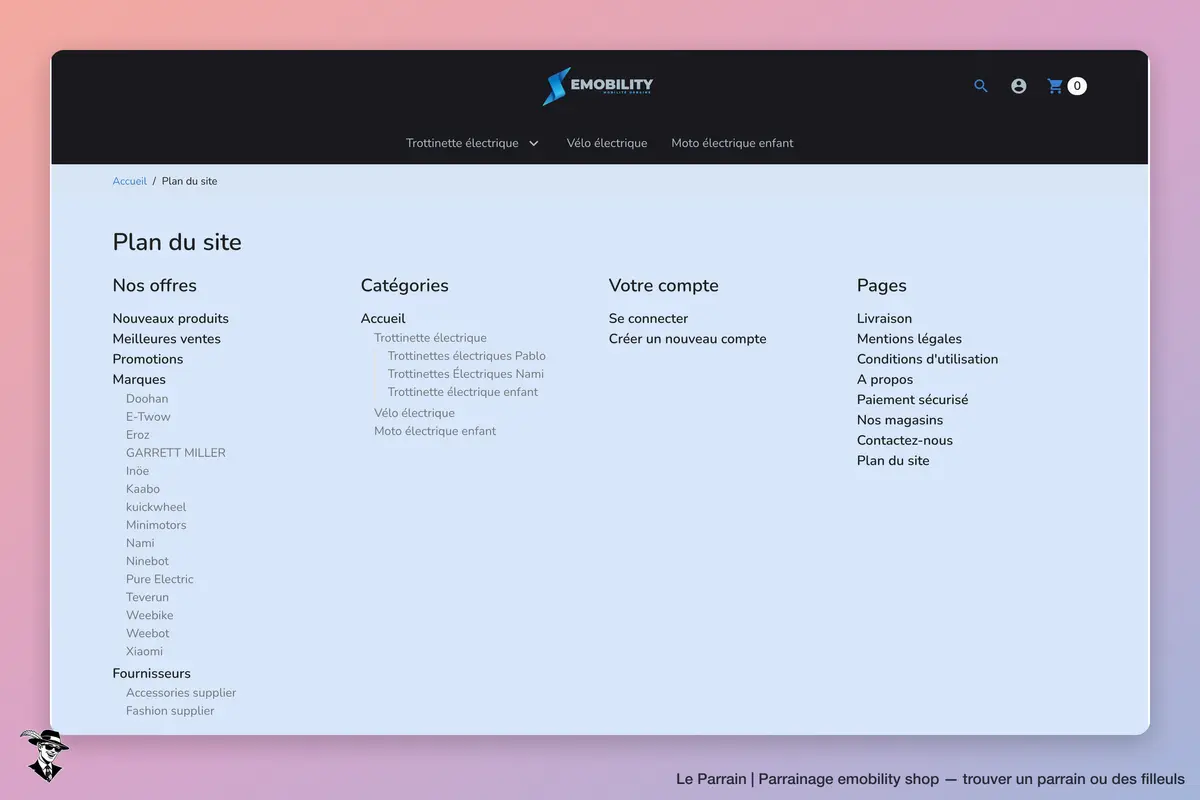Choose the Pure Electric brand
The width and height of the screenshot is (1200, 800).
[160, 579]
